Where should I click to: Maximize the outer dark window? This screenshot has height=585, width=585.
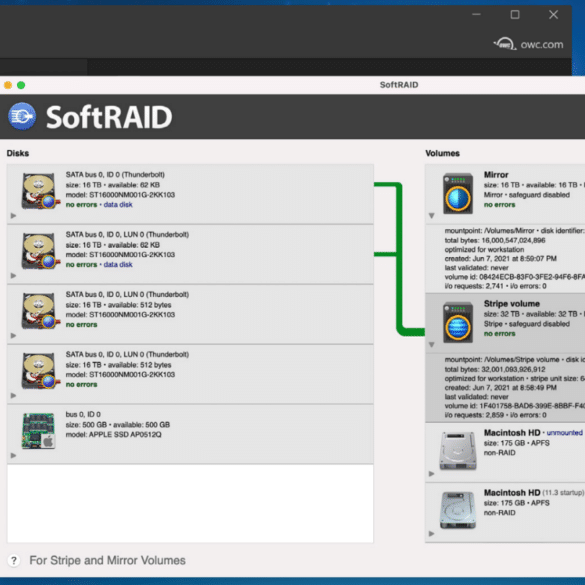click(x=515, y=15)
